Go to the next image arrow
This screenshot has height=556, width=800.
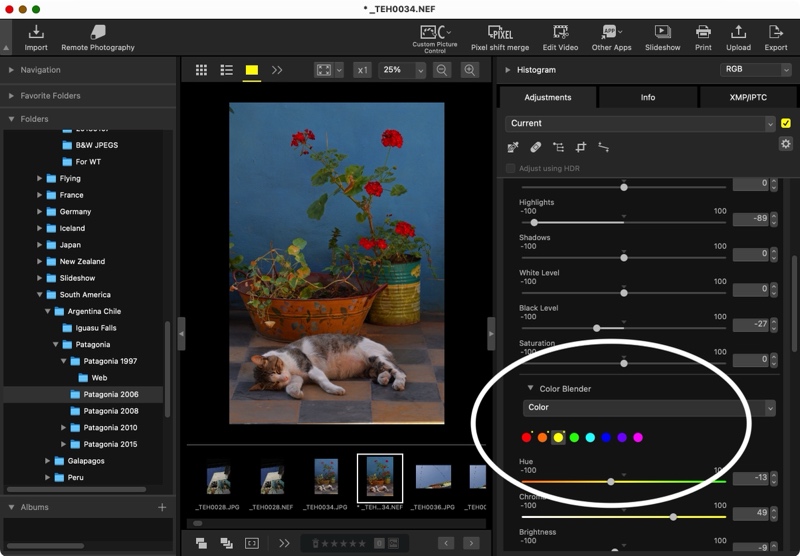tap(471, 543)
